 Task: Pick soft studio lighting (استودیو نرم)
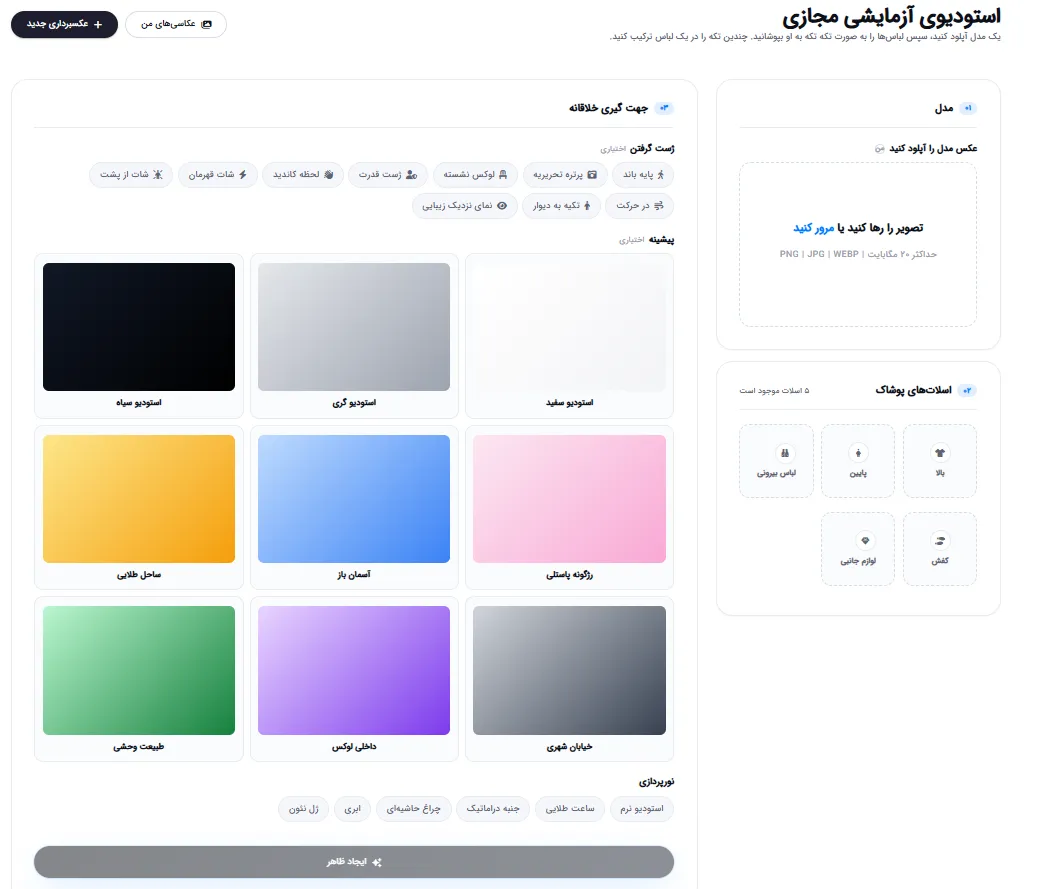coord(641,809)
